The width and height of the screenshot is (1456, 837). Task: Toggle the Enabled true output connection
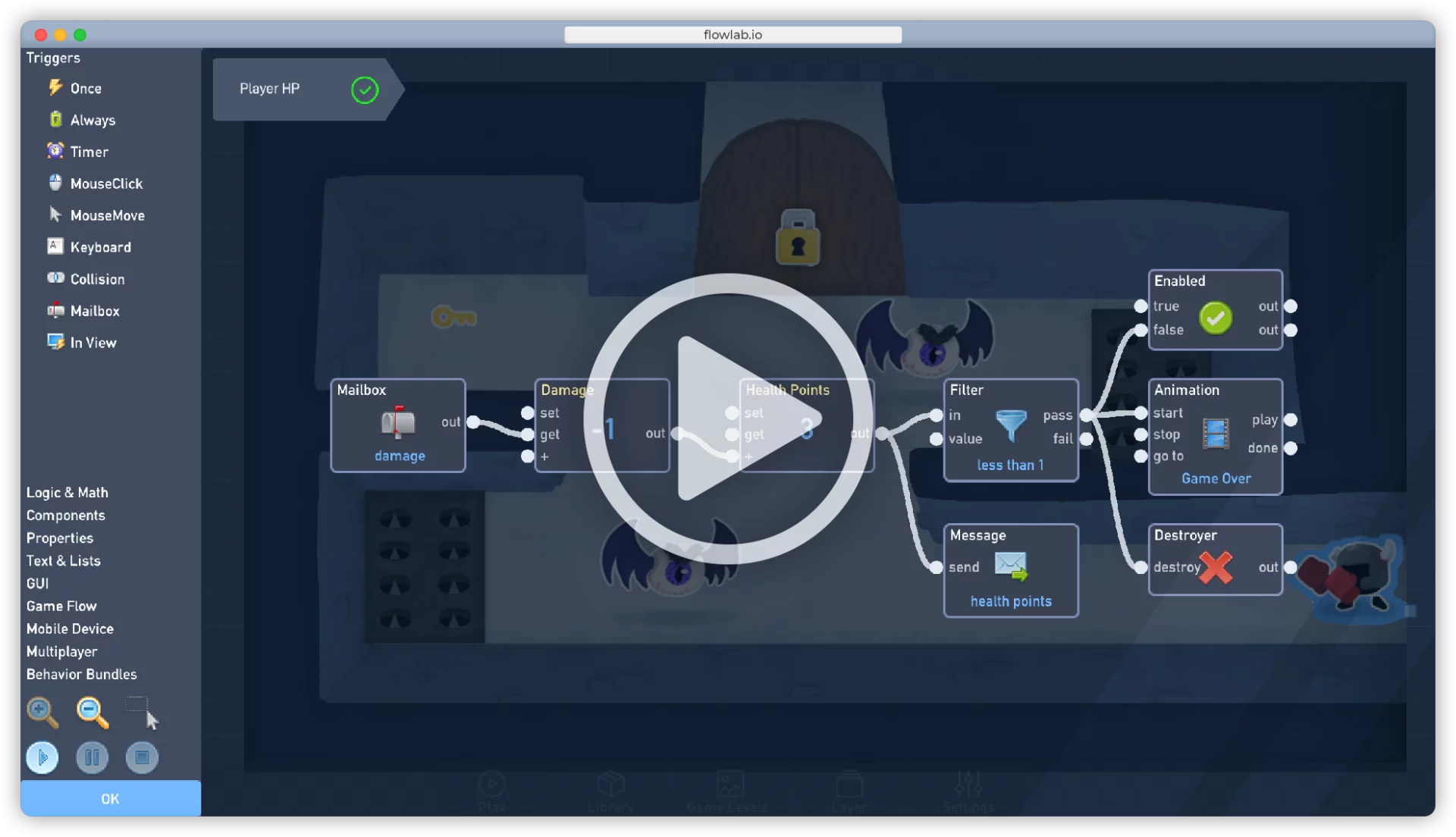click(1289, 305)
